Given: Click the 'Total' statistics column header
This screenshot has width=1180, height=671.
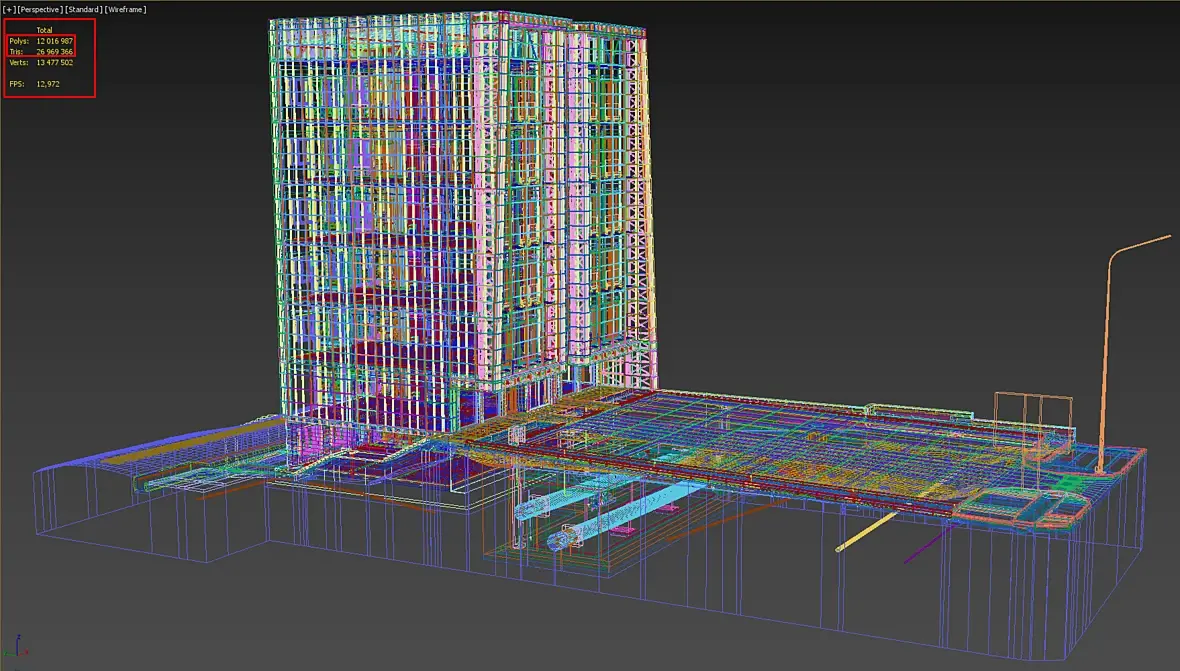Looking at the screenshot, I should click(44, 30).
